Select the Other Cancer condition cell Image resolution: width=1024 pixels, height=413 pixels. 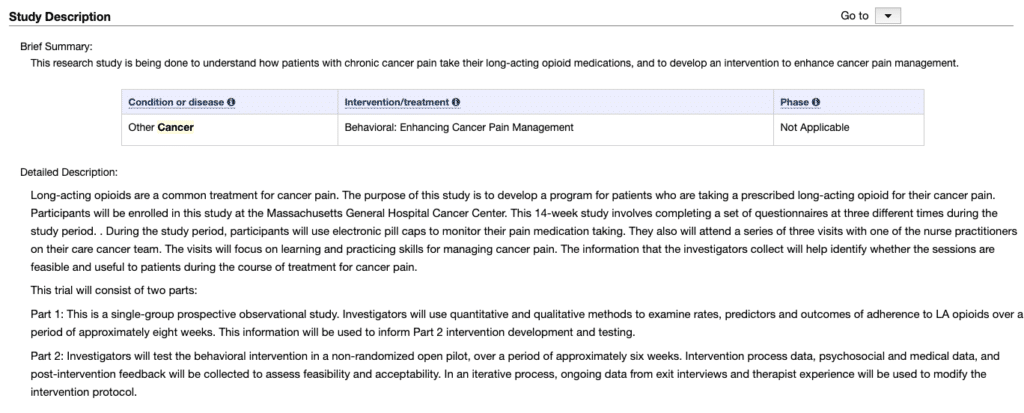click(x=230, y=129)
